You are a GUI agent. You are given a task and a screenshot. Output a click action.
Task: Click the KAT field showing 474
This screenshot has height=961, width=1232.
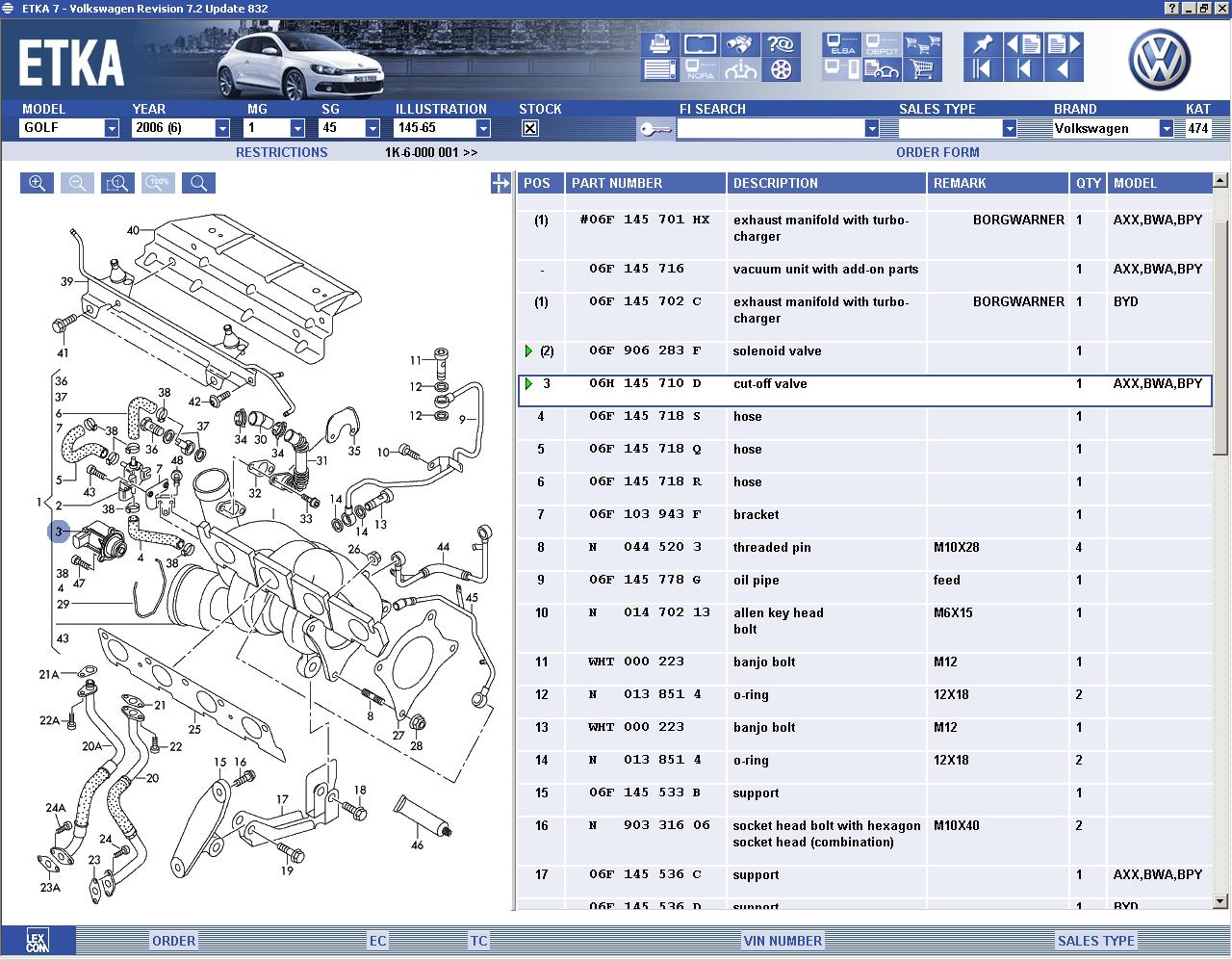(1197, 128)
